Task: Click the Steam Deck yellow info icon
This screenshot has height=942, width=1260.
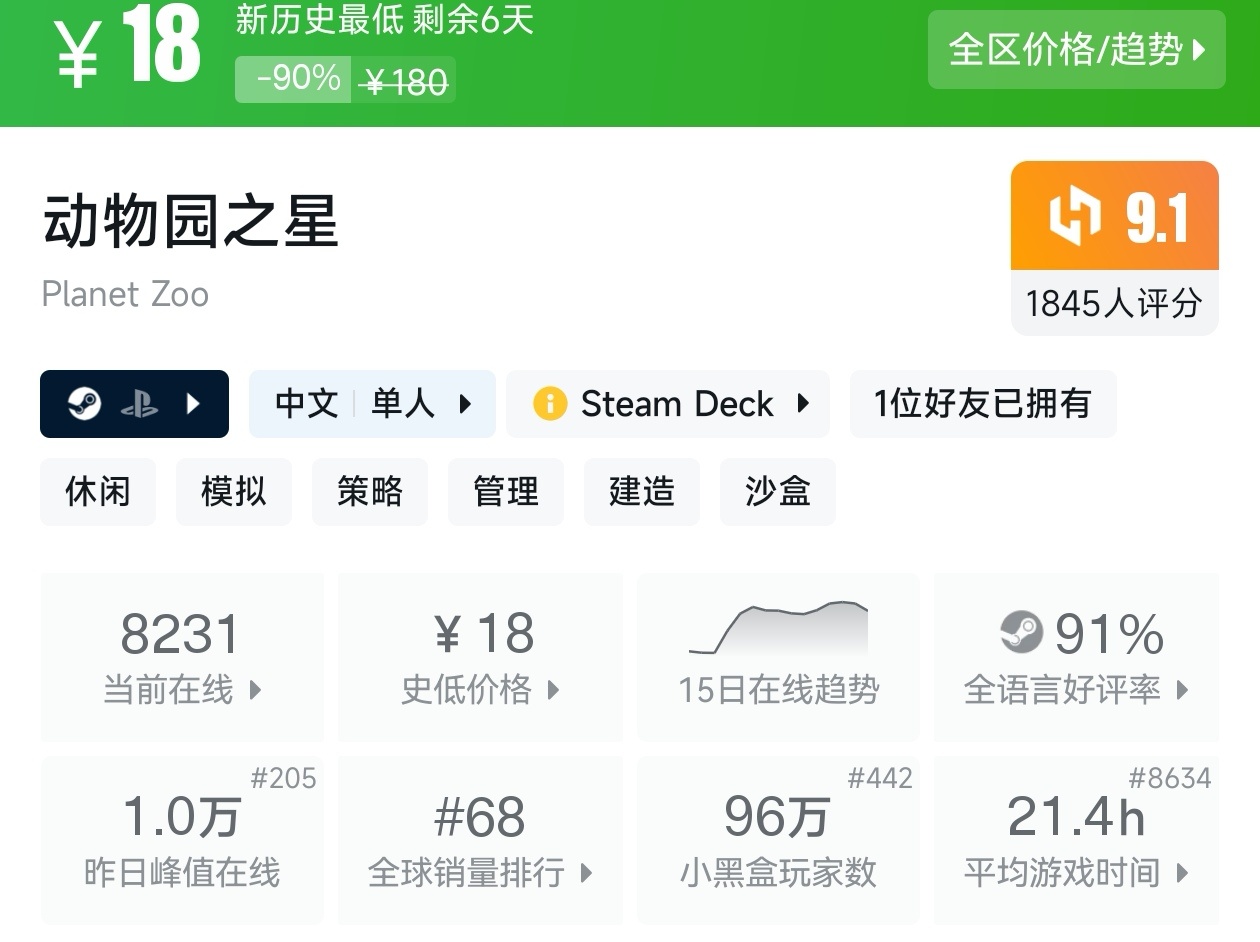Action: coord(550,404)
